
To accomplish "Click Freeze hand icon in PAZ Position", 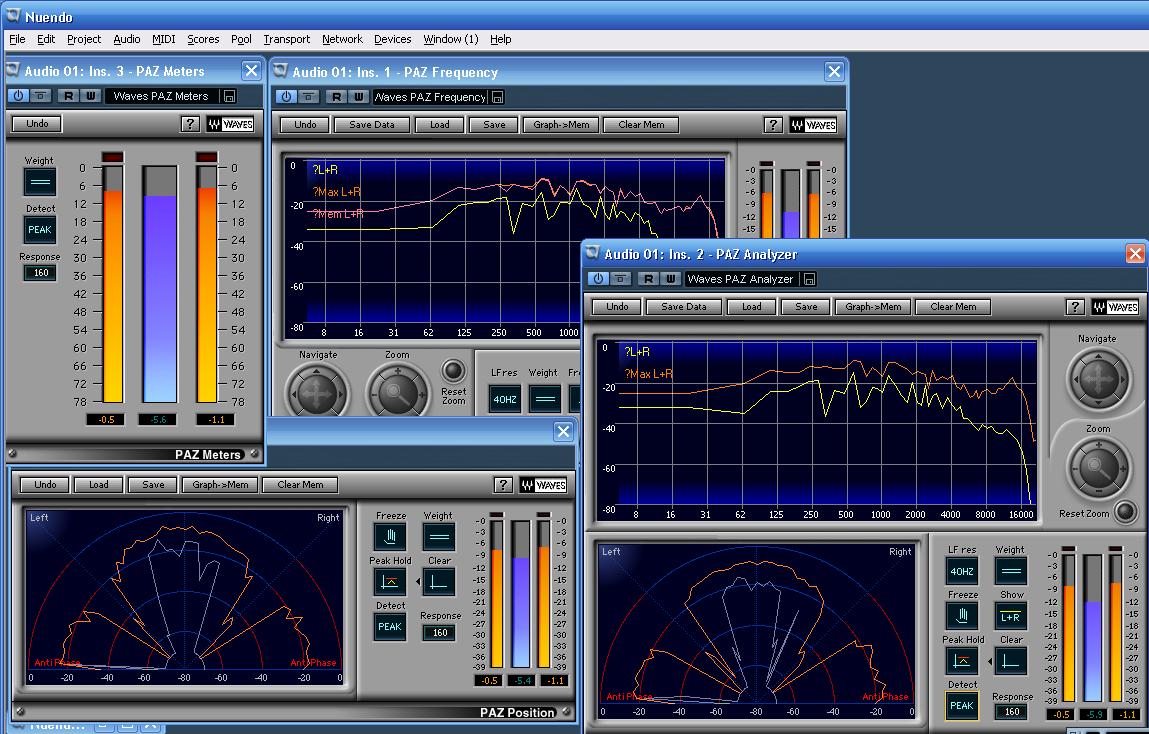I will pyautogui.click(x=390, y=537).
